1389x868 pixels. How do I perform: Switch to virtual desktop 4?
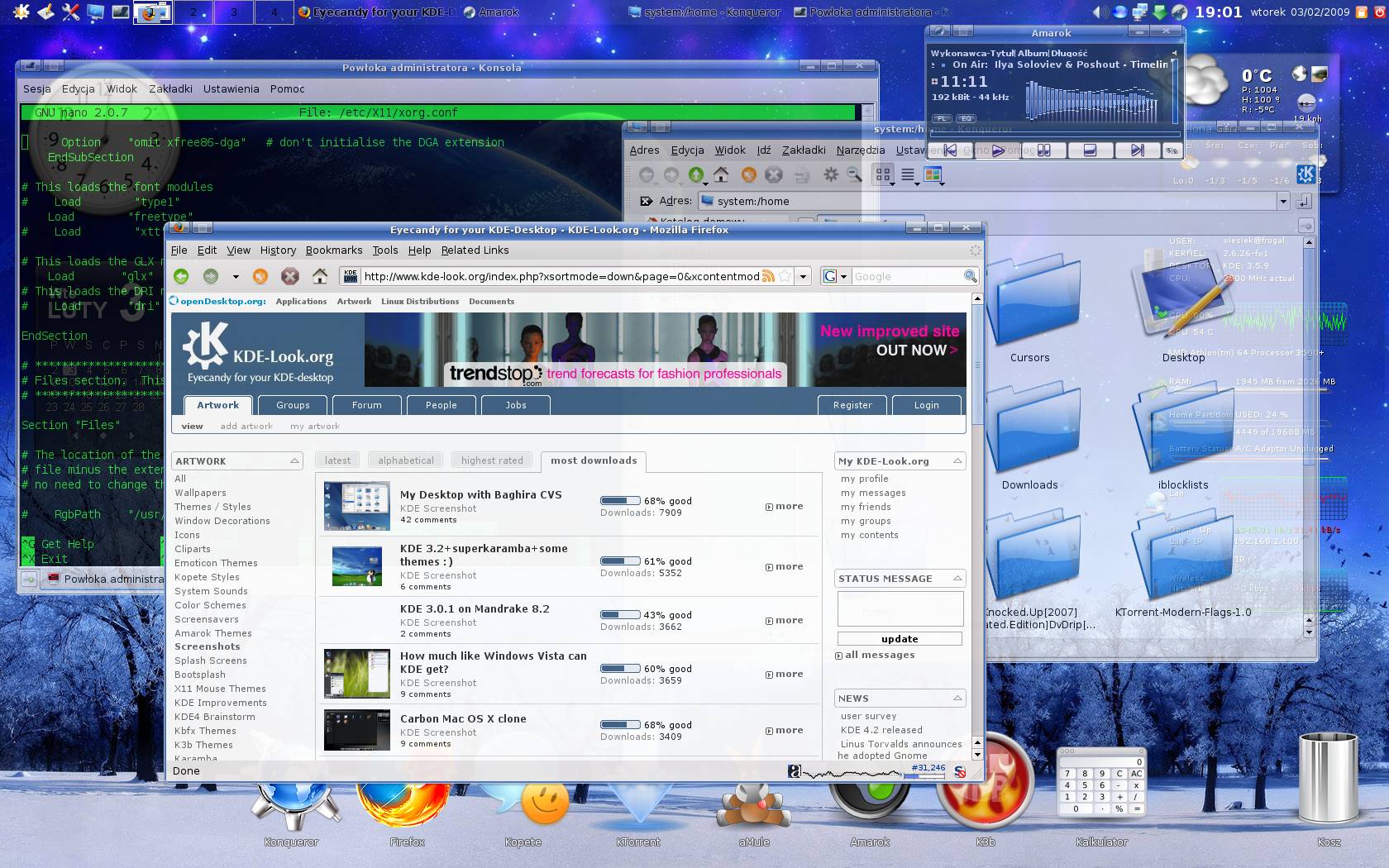[x=274, y=12]
